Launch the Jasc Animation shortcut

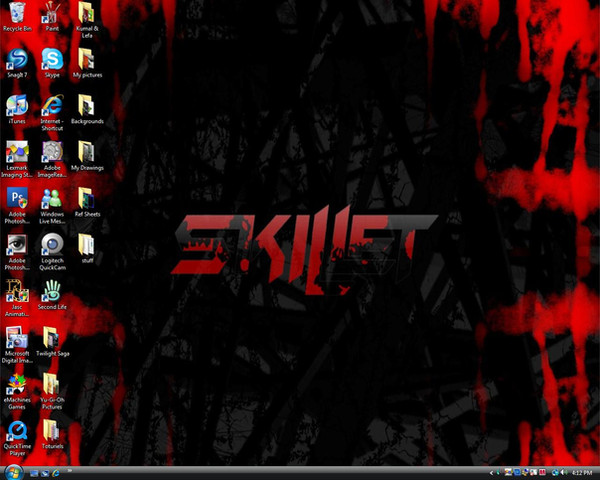coord(17,298)
